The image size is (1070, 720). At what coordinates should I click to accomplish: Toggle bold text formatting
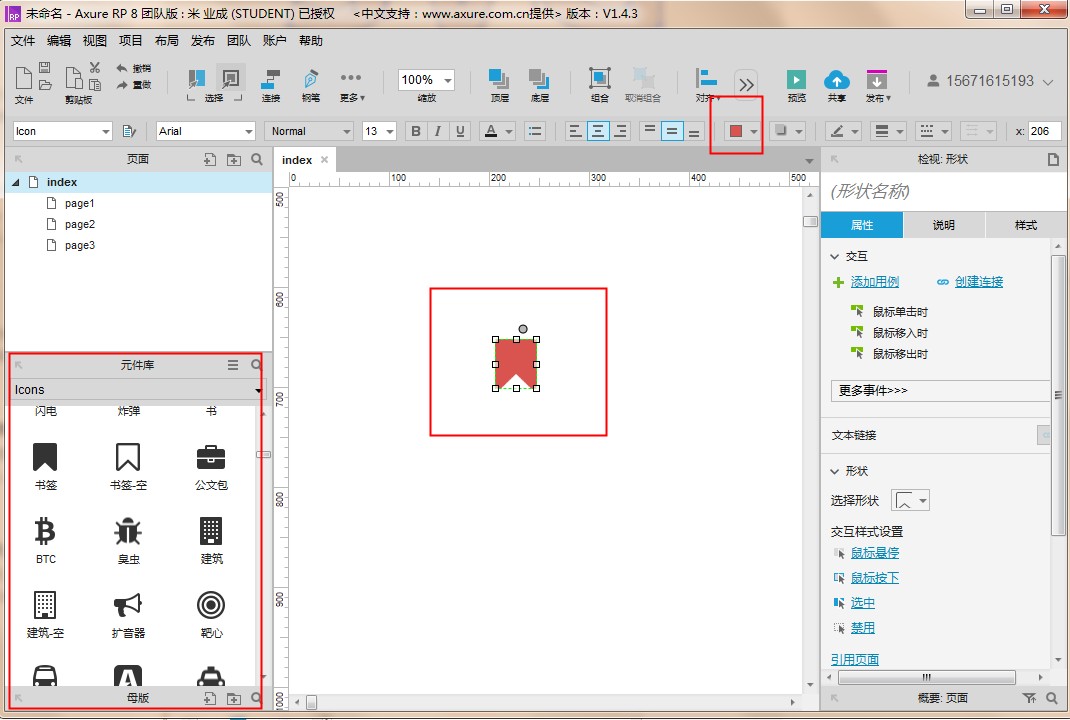[415, 131]
